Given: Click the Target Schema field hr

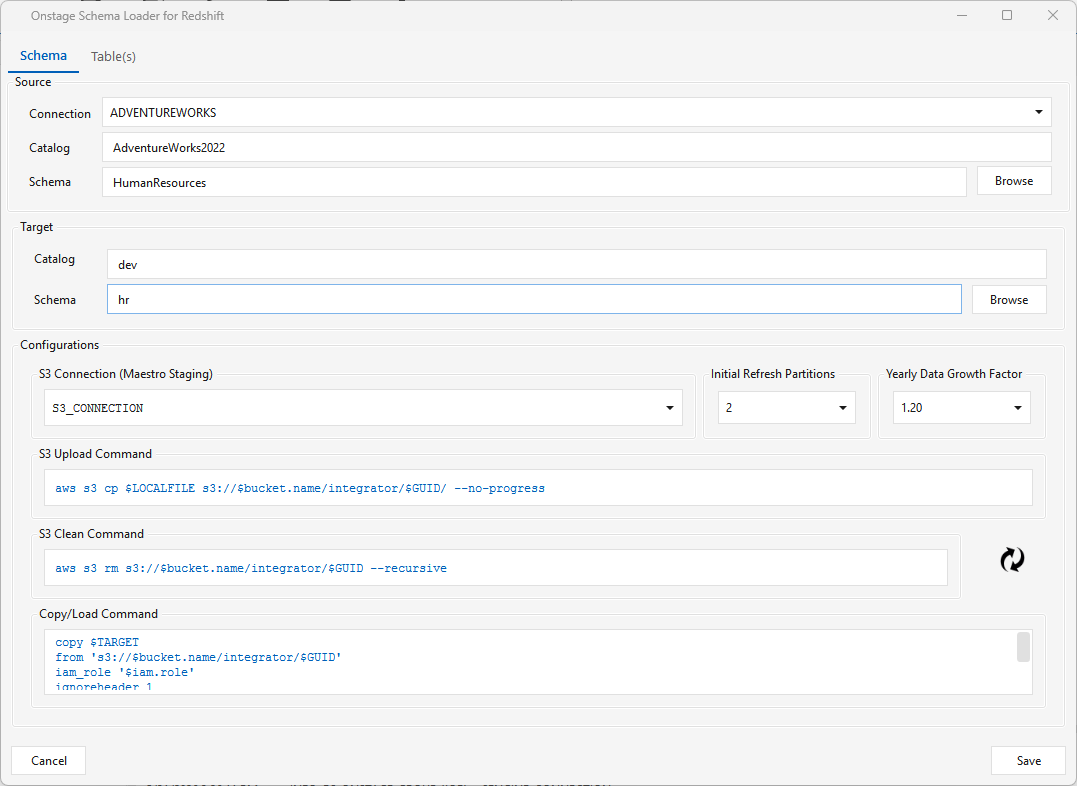Looking at the screenshot, I should pos(534,300).
